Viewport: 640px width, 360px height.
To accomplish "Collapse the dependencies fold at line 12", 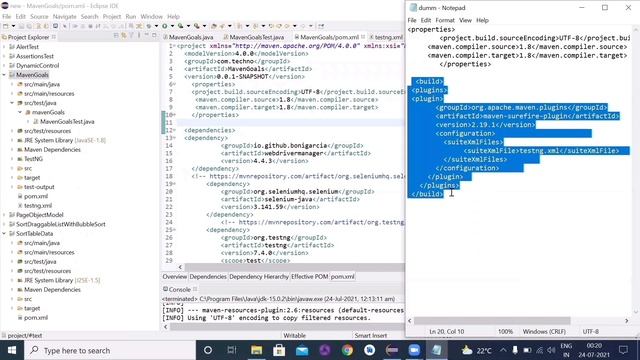I will pyautogui.click(x=175, y=130).
